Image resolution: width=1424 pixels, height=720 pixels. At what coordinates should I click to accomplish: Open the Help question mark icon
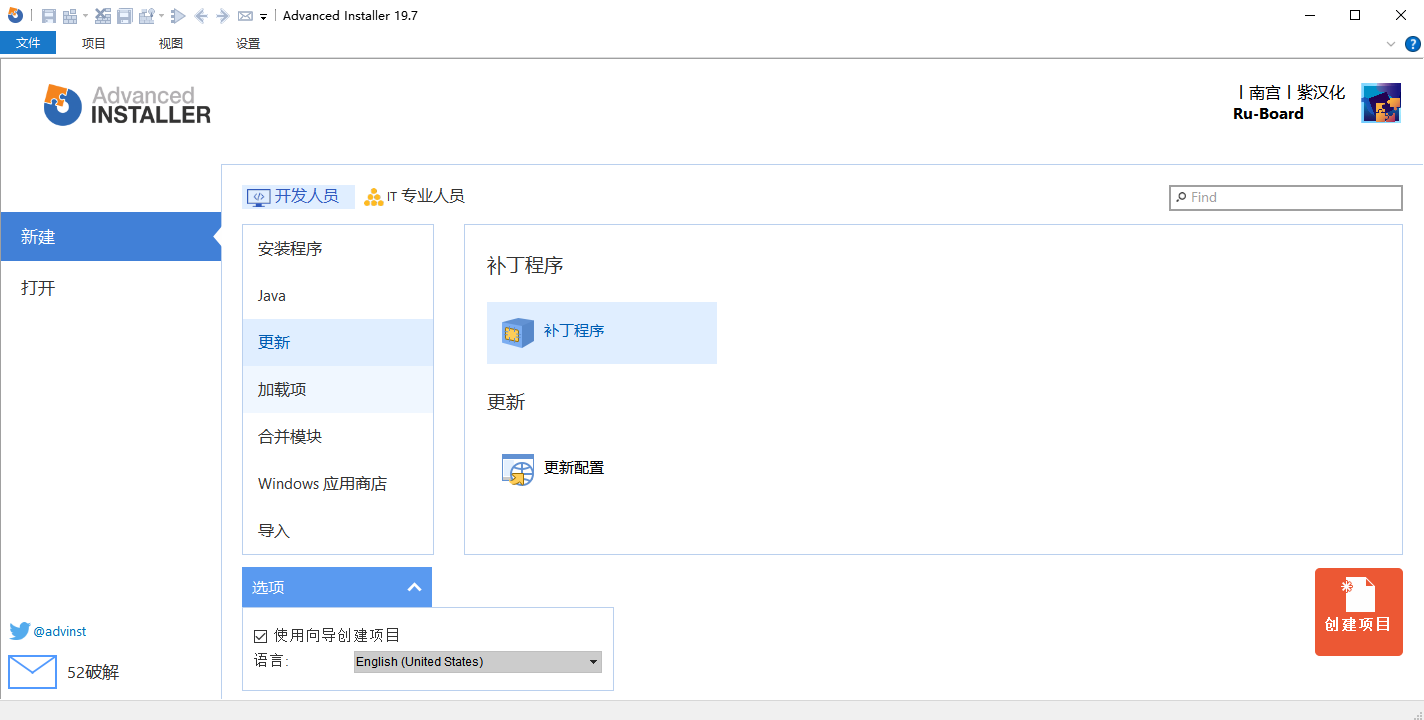[x=1413, y=43]
